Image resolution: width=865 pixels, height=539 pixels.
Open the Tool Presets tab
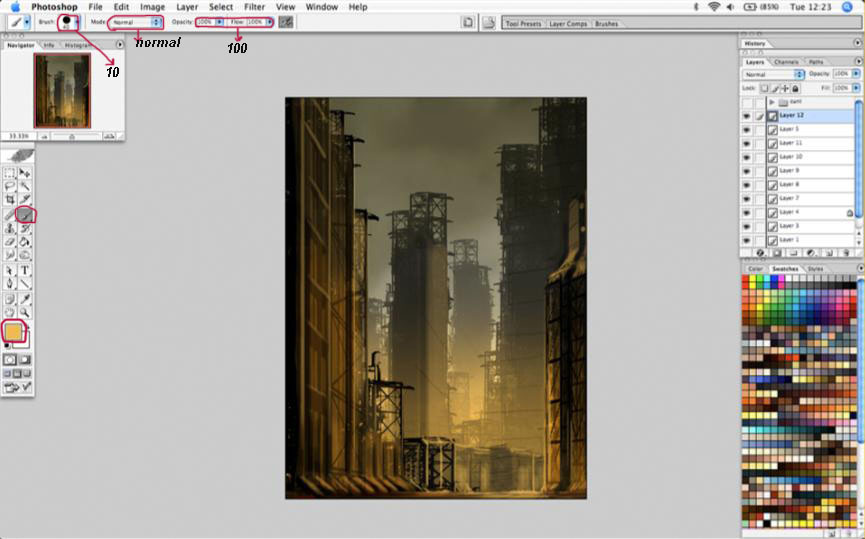coord(525,23)
